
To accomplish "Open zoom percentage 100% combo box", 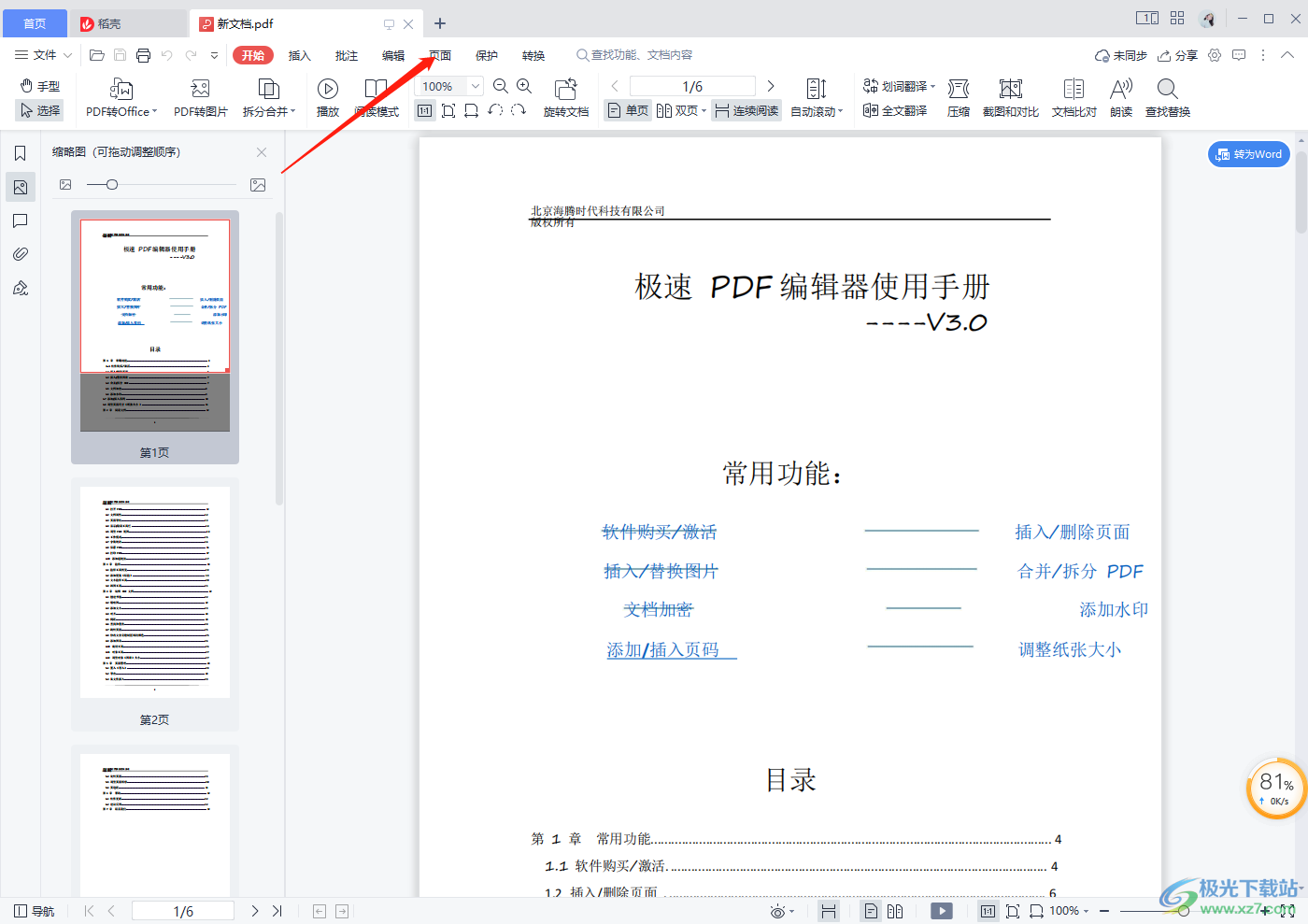I will click(448, 86).
